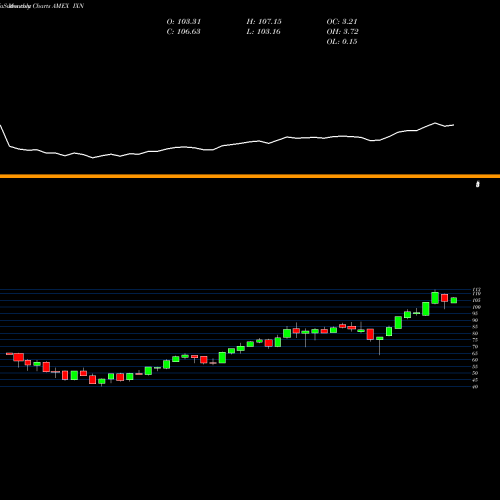500x500 pixels.
Task: Click the 40 price axis label
Action: pyautogui.click(x=475, y=387)
